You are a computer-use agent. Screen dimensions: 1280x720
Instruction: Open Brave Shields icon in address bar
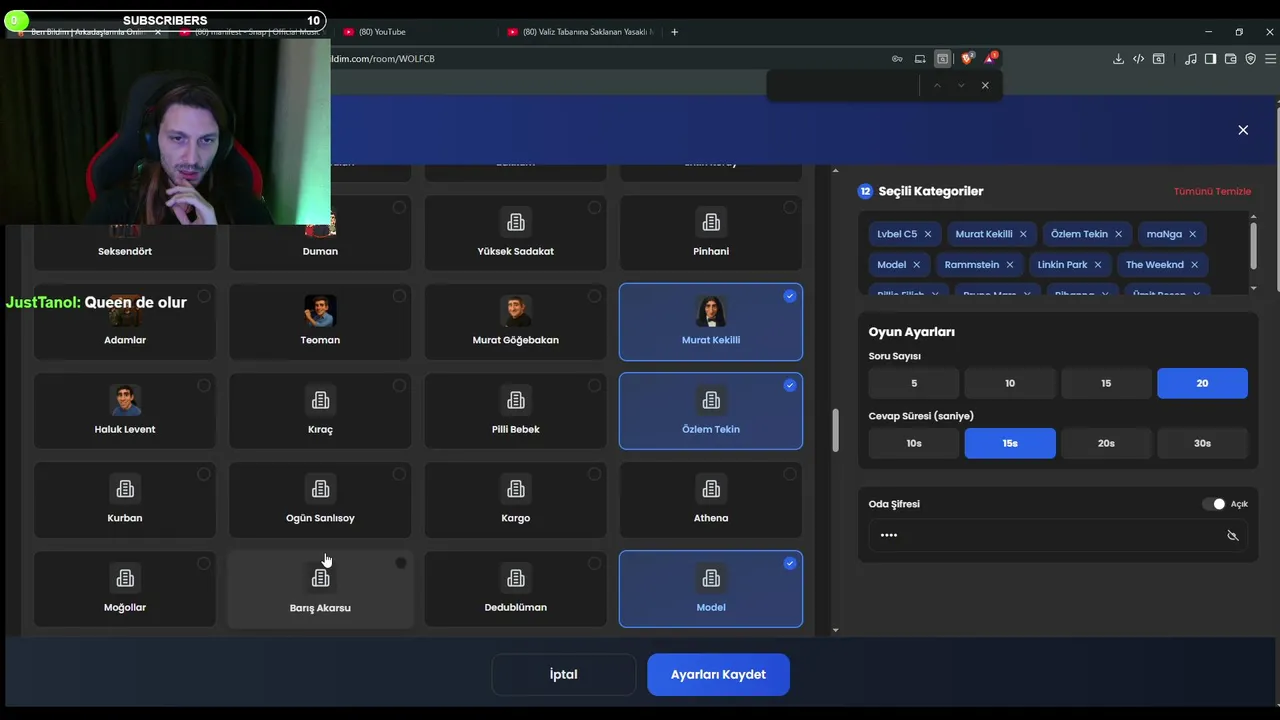[967, 59]
